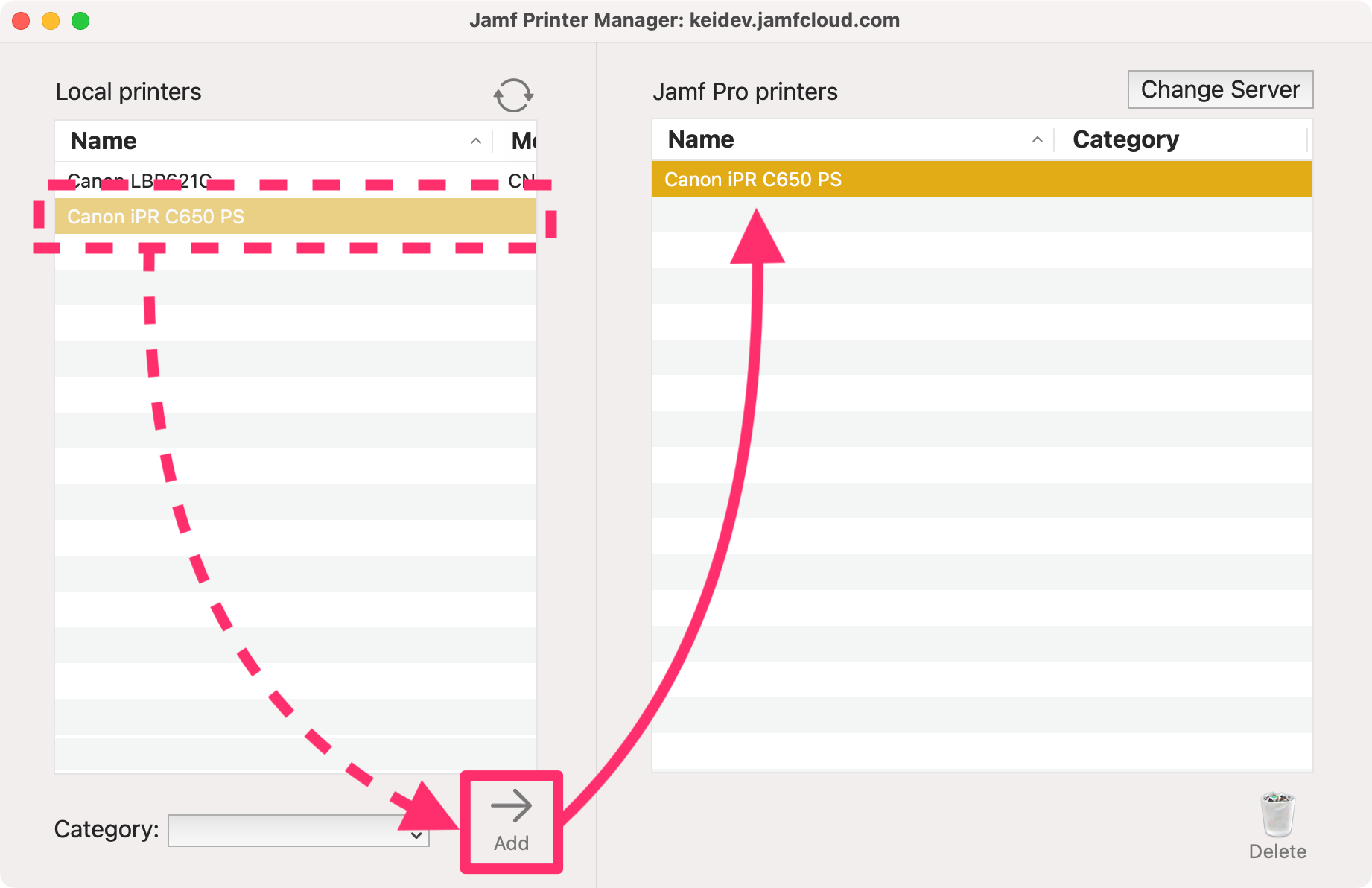
Task: Click the Change Server button
Action: 1220,89
